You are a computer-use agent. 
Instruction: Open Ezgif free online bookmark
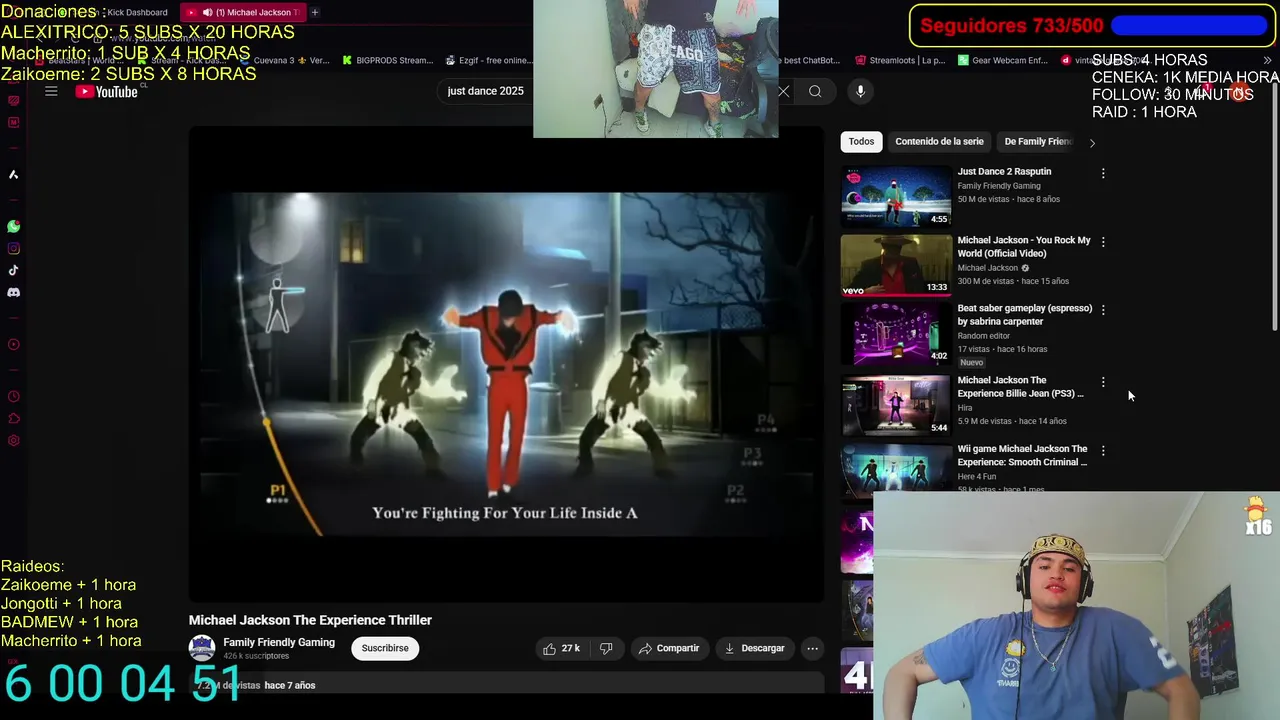489,61
